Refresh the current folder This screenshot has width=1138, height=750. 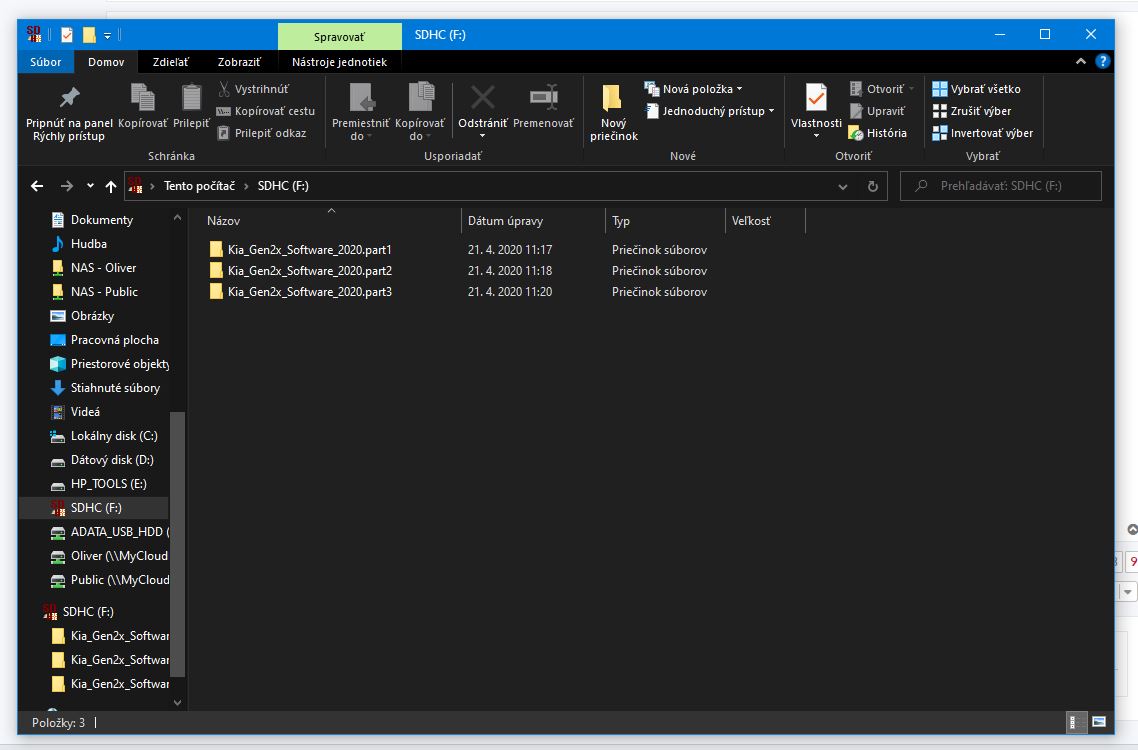pos(873,187)
